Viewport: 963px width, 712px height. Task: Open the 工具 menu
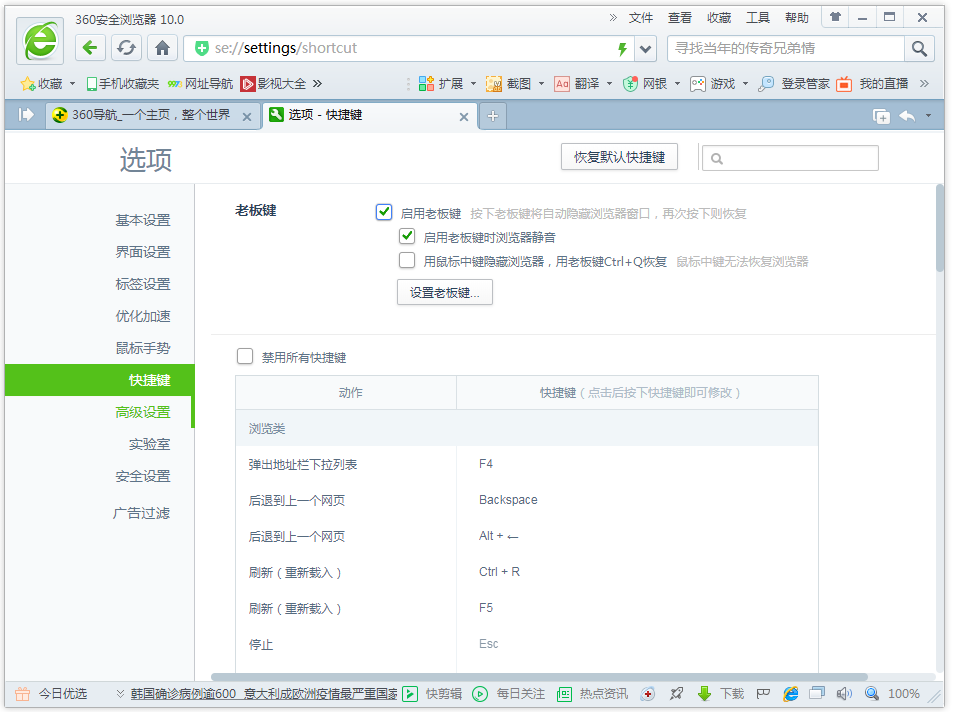click(758, 18)
